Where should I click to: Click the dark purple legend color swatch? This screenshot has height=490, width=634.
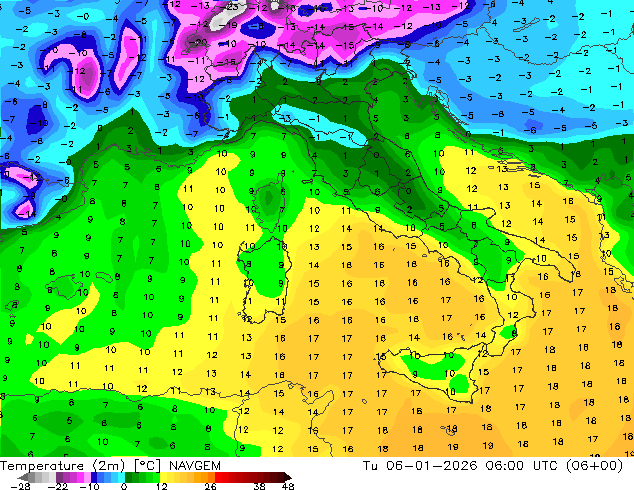[59, 477]
